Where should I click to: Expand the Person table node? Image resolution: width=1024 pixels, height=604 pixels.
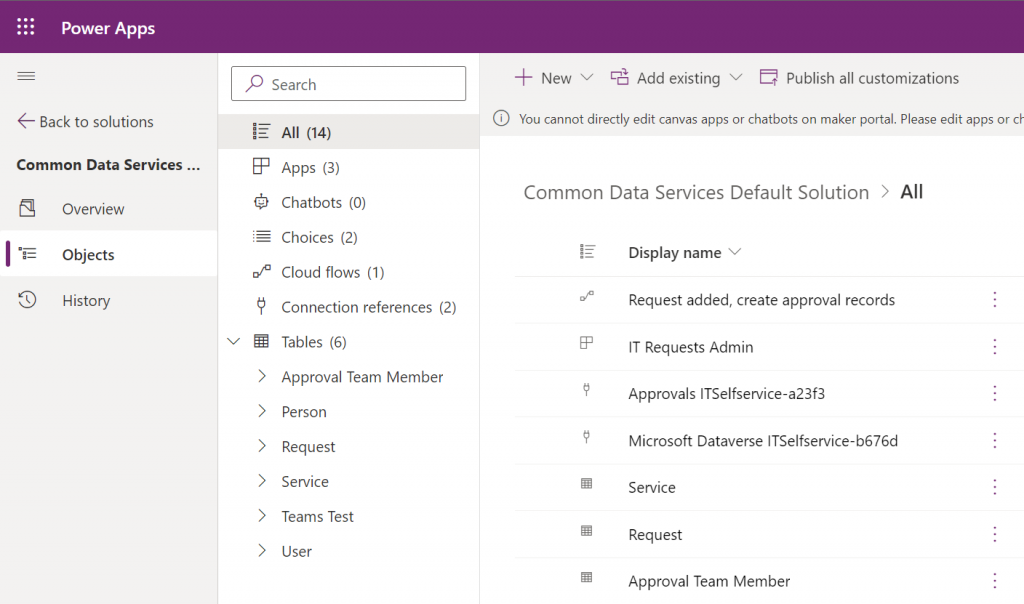point(262,411)
